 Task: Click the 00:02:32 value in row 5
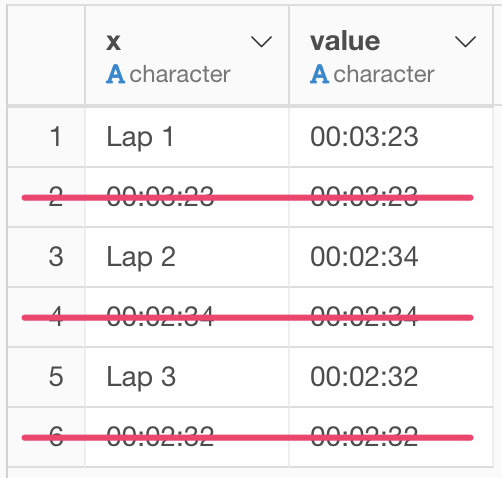pyautogui.click(x=364, y=377)
